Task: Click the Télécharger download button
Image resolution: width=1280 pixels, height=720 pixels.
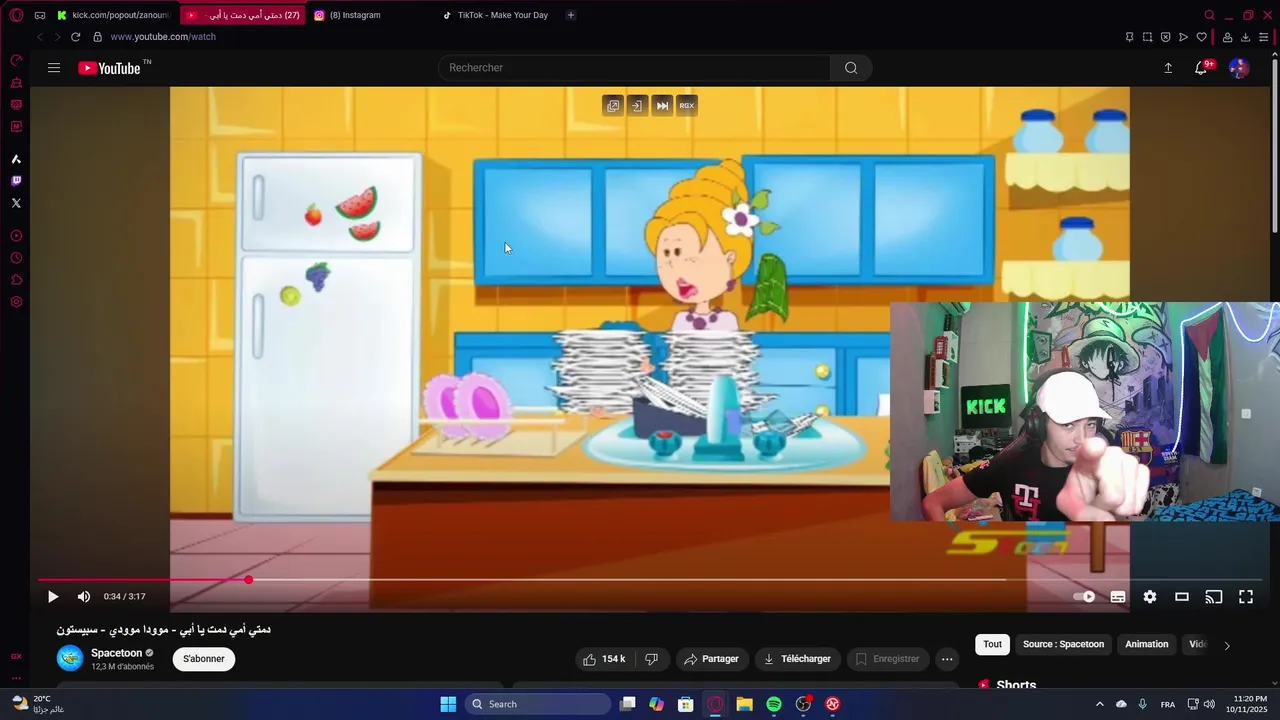Action: (x=798, y=659)
